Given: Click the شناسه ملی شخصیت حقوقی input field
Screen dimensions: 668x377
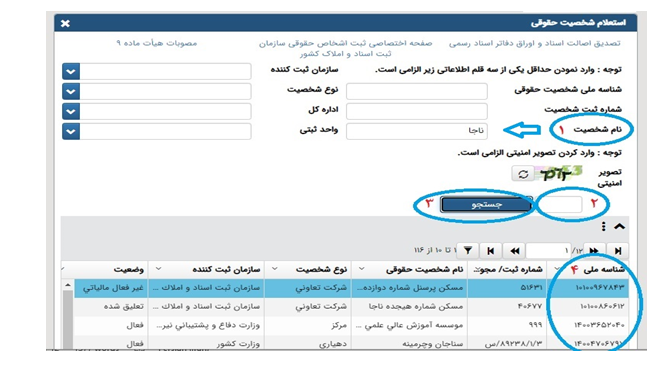Looking at the screenshot, I should click(x=417, y=91).
